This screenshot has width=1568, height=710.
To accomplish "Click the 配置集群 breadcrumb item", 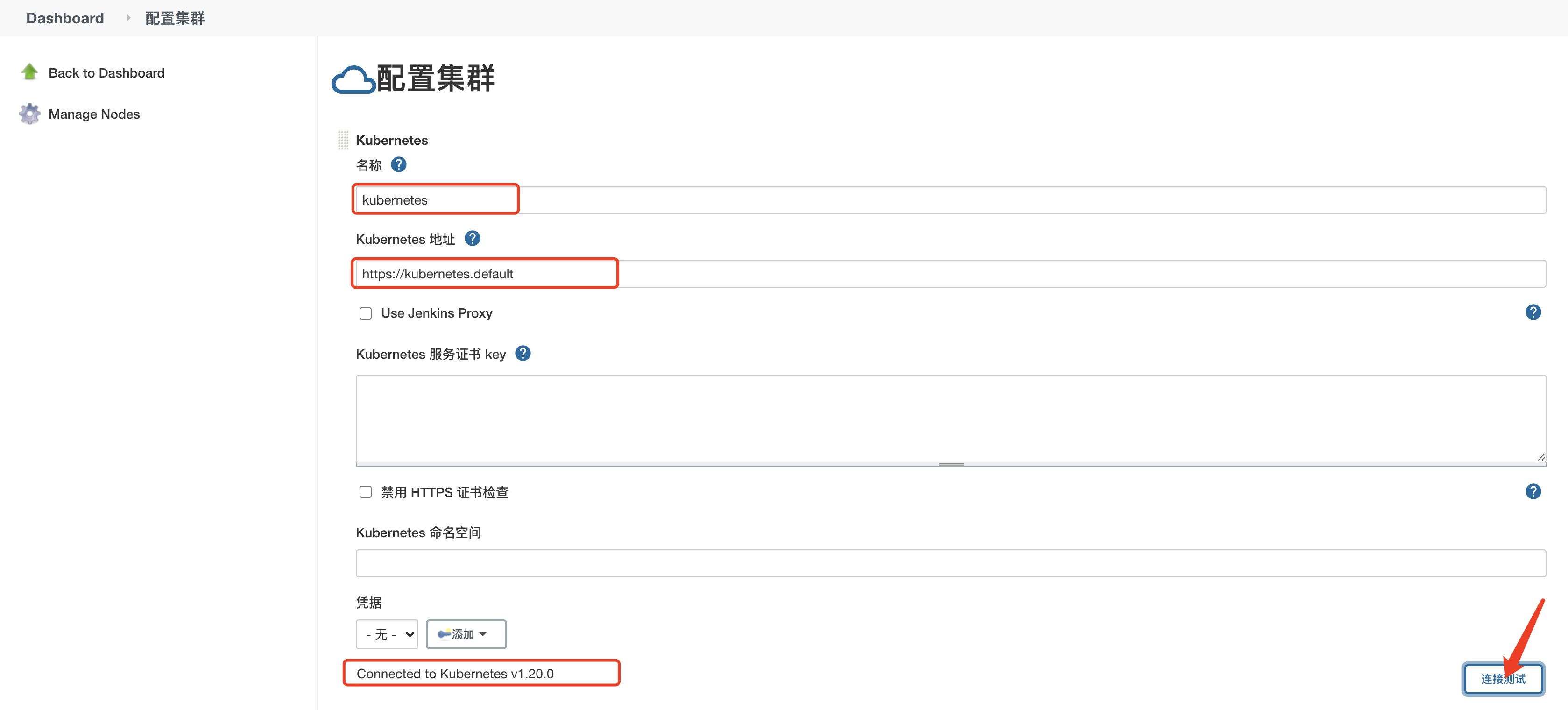I will coord(175,18).
